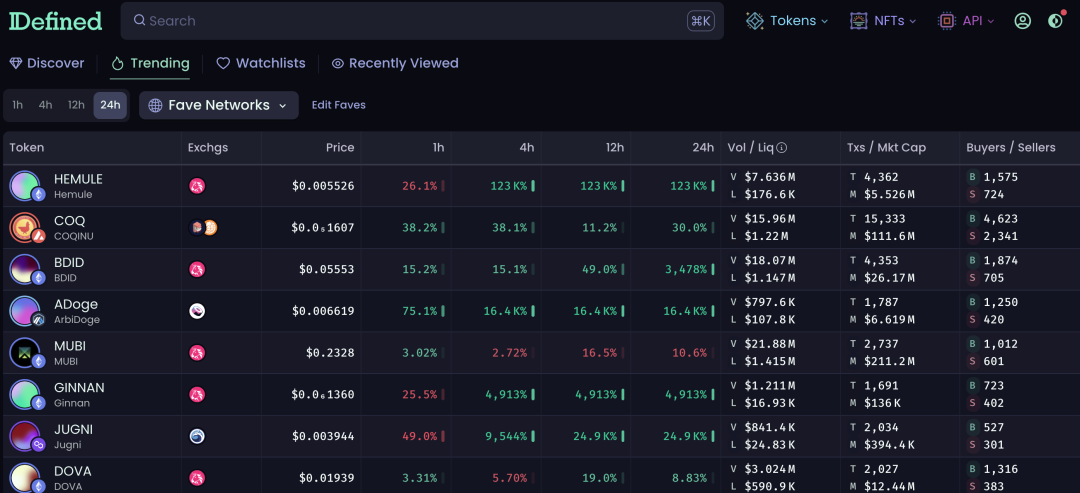Click the COQ token avatar icon
1080x493 pixels.
(x=25, y=228)
